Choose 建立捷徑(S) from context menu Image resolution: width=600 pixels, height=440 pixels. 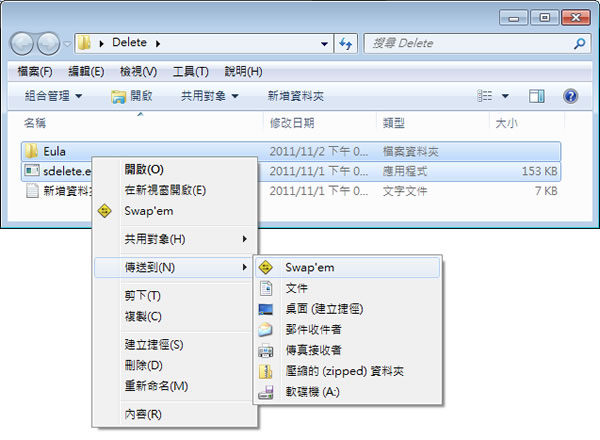(x=175, y=344)
